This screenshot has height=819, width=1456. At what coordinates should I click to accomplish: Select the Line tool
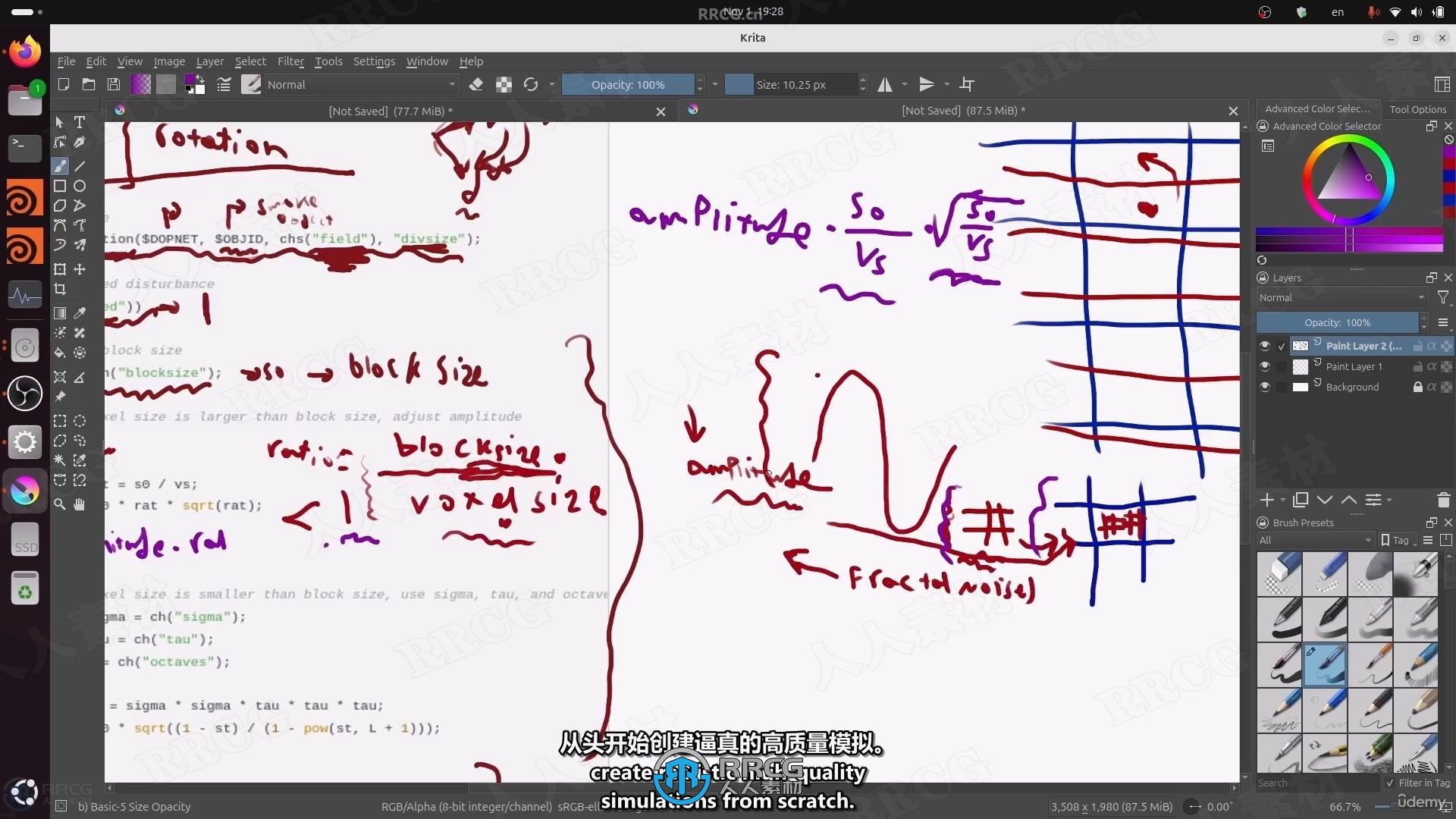click(x=80, y=166)
